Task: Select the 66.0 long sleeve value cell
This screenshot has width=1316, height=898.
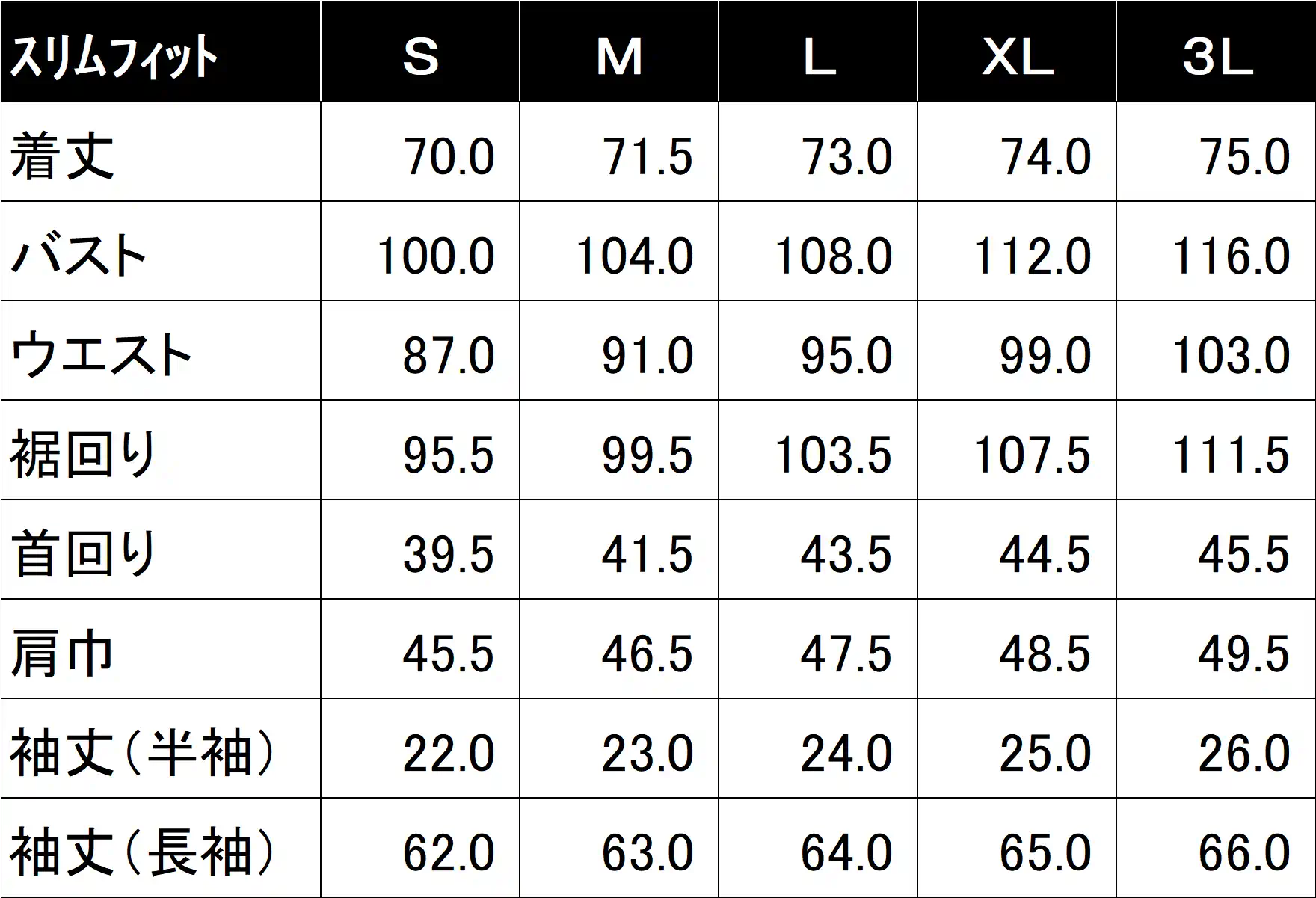Action: coord(1216,848)
